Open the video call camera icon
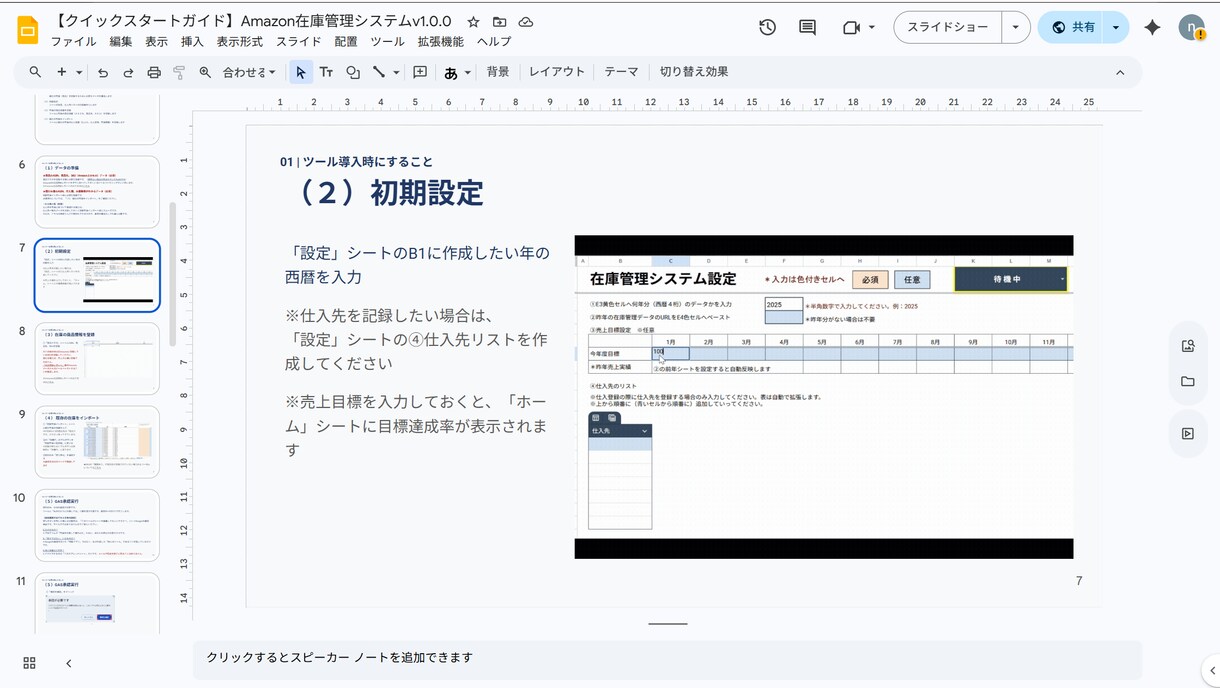The height and width of the screenshot is (688, 1220). (851, 28)
